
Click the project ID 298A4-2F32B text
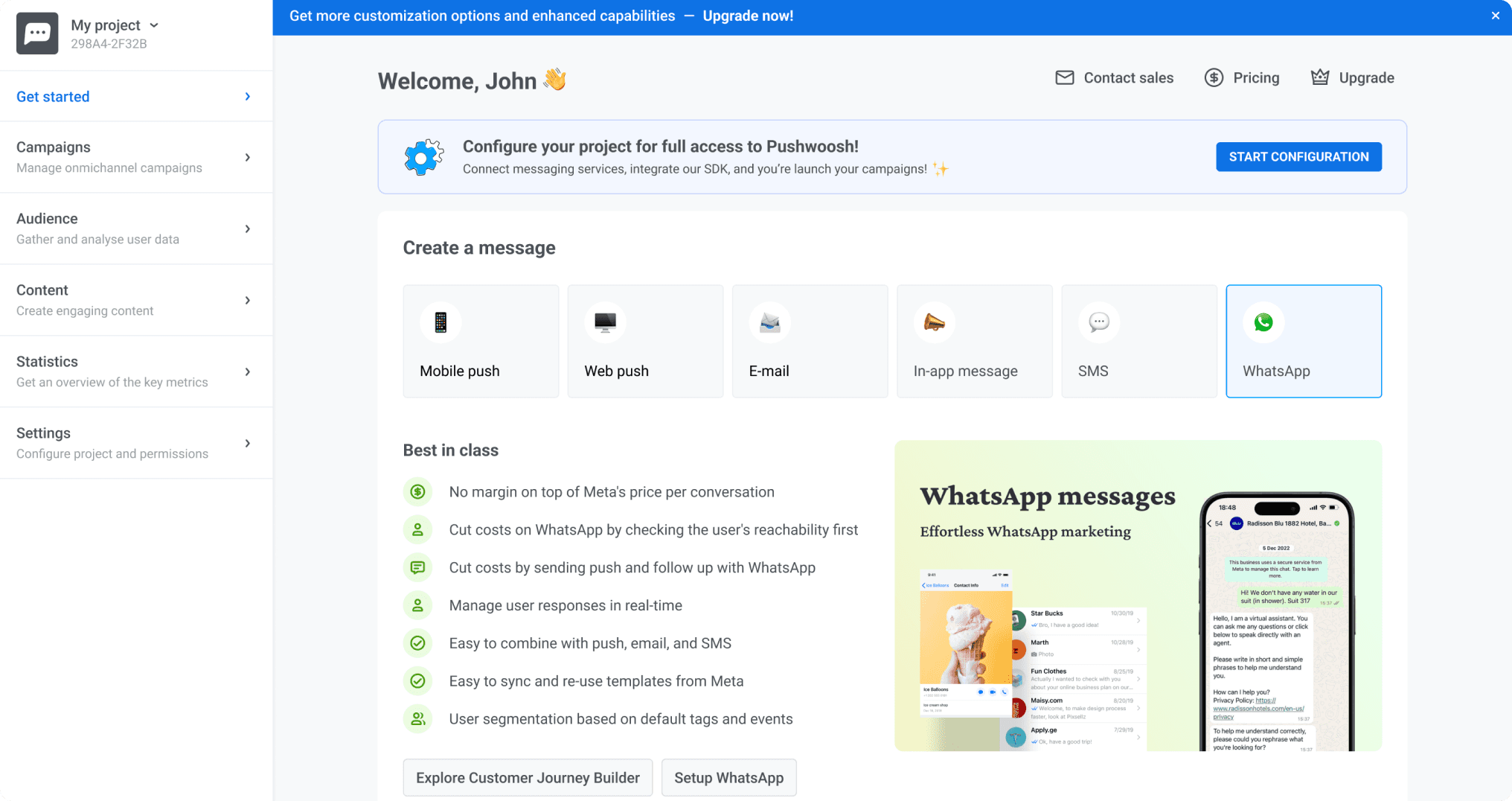[109, 44]
